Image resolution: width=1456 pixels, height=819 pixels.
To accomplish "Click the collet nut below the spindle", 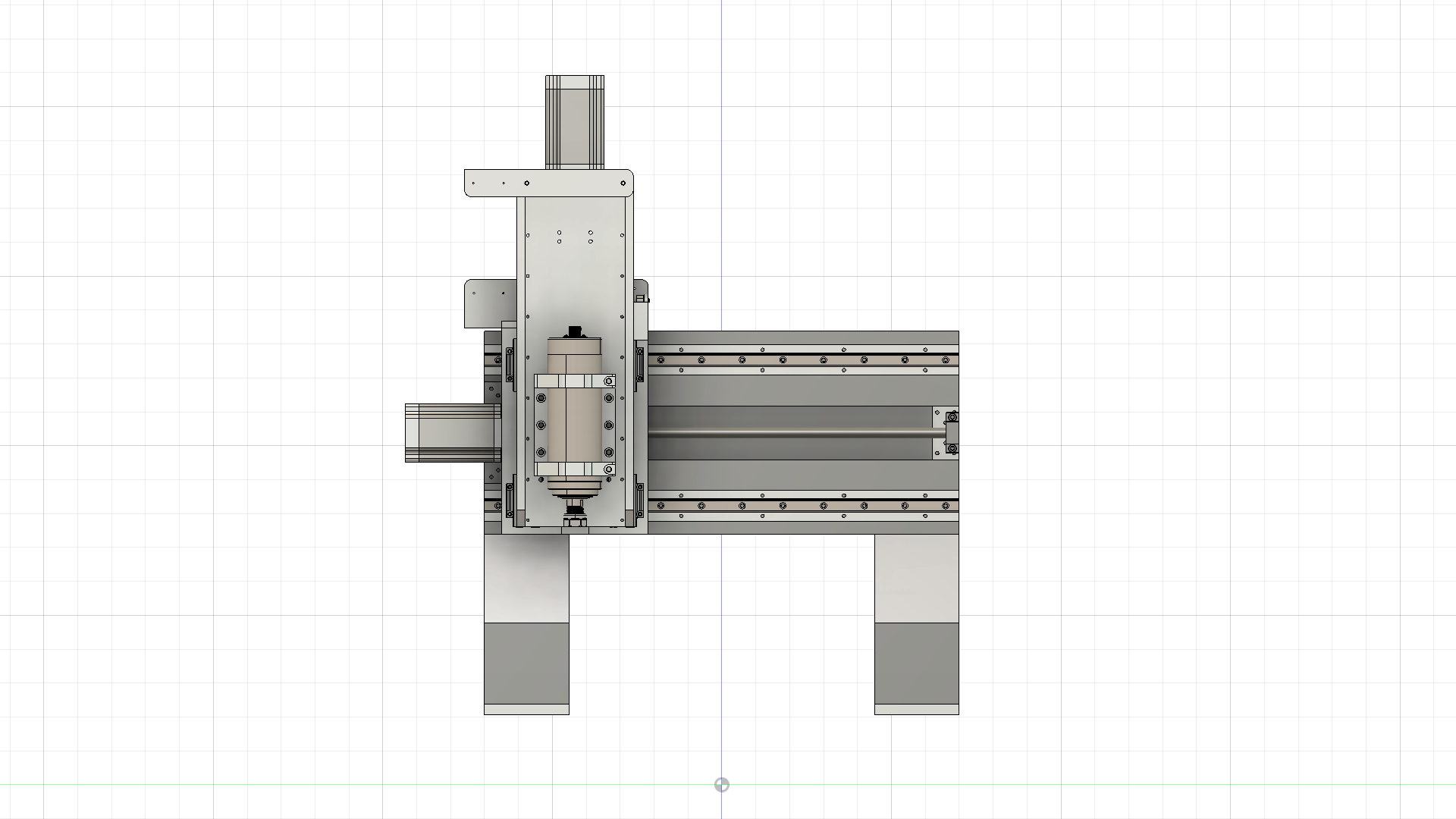I will pos(575,522).
